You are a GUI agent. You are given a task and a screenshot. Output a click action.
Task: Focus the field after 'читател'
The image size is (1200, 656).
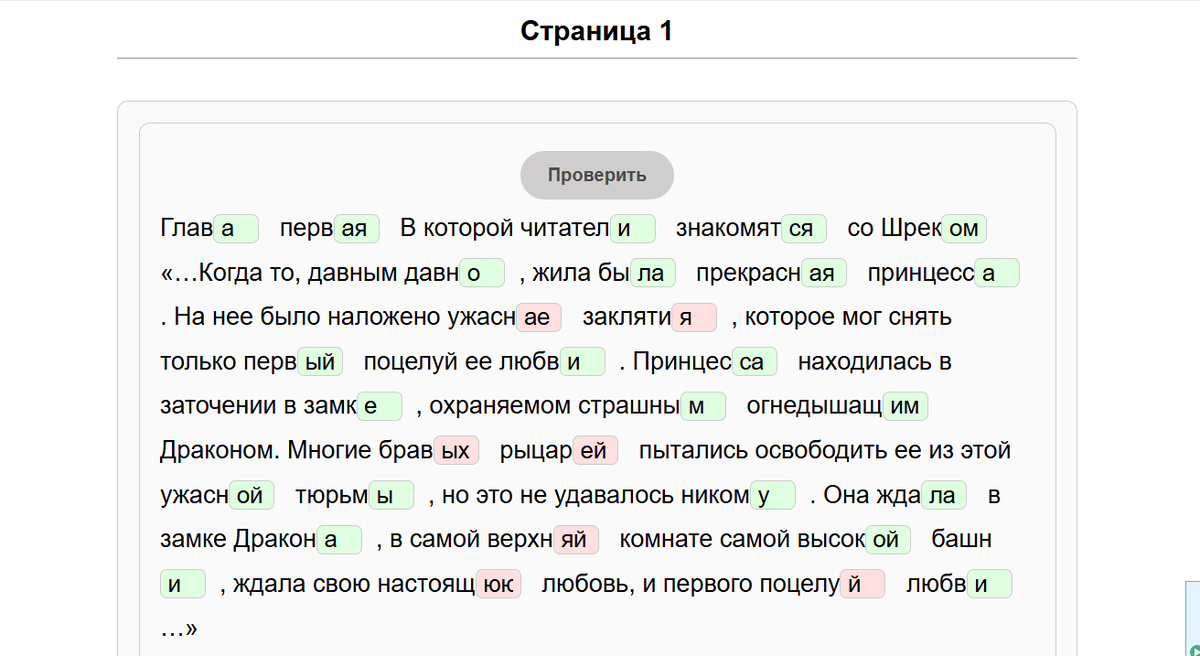pyautogui.click(x=633, y=229)
